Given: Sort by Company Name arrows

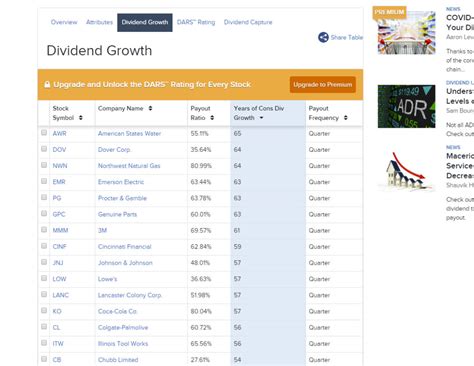Looking at the screenshot, I should click(150, 108).
